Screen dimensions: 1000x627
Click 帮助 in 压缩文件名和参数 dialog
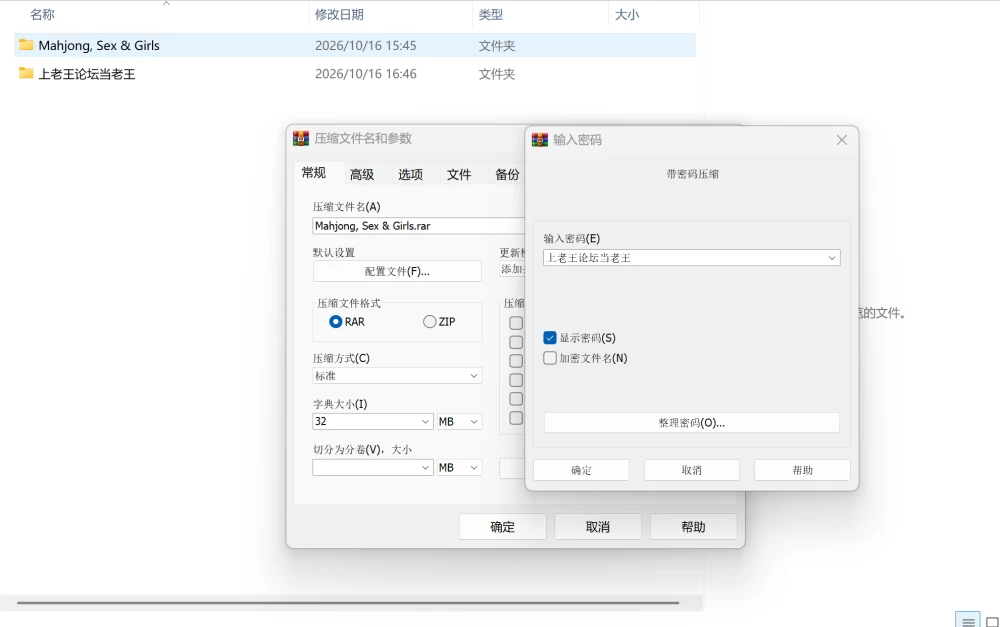coord(693,527)
